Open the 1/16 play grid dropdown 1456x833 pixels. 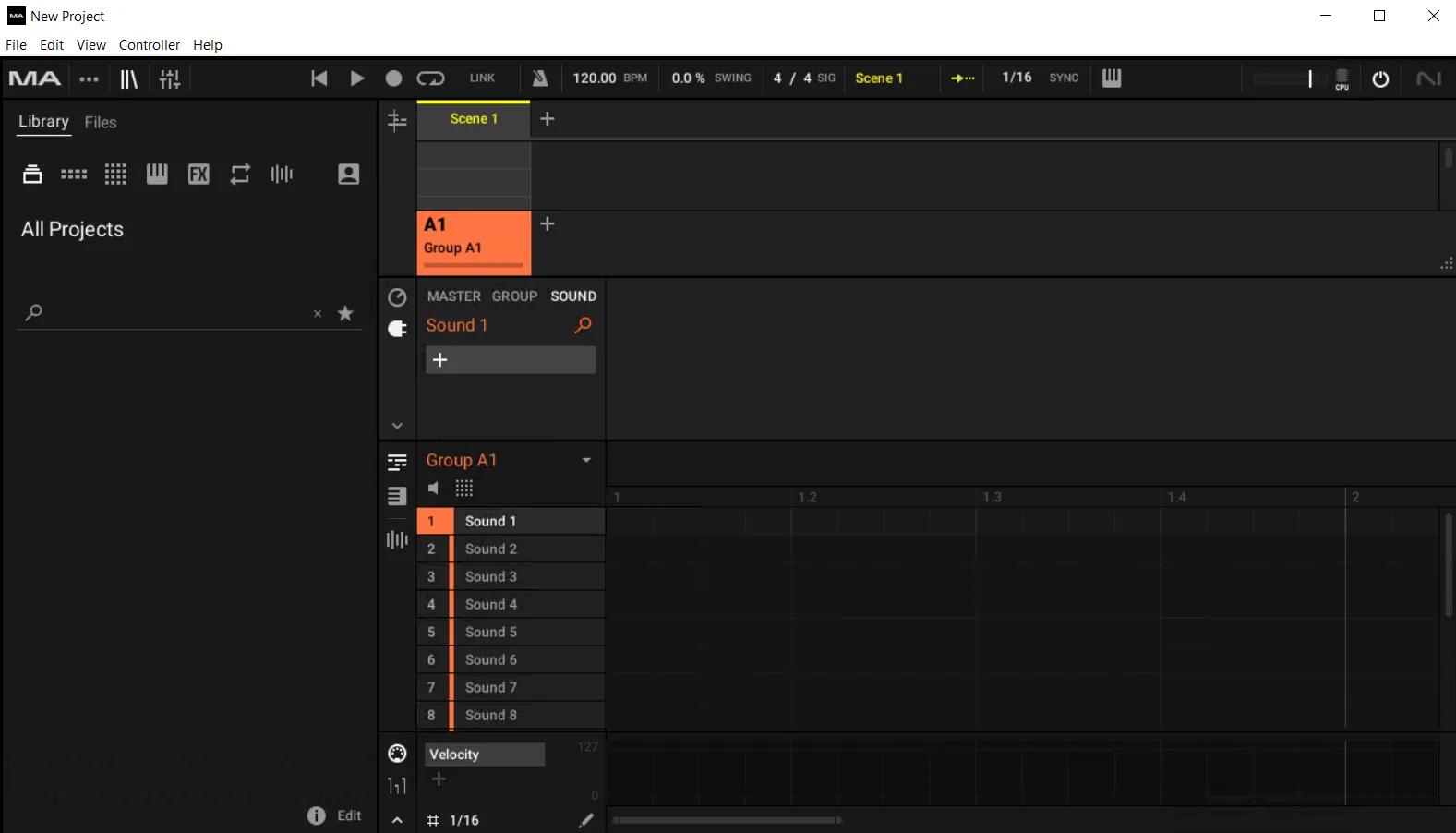1017,78
